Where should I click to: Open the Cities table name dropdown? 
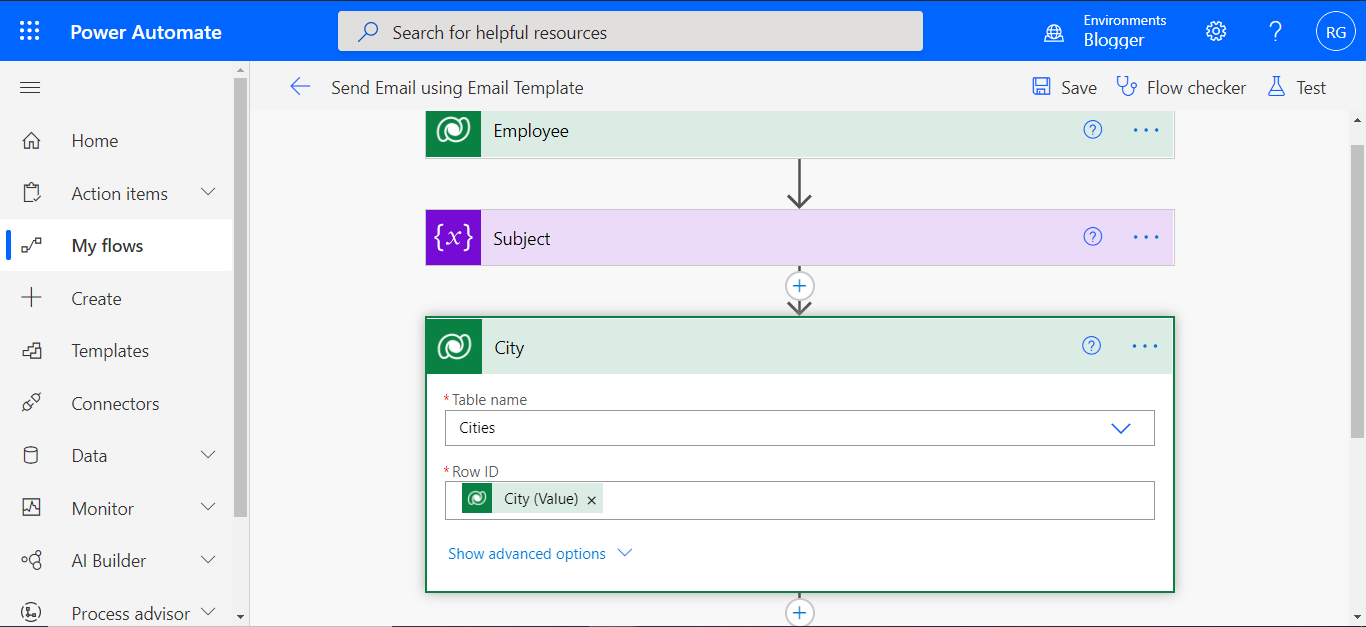[1120, 428]
